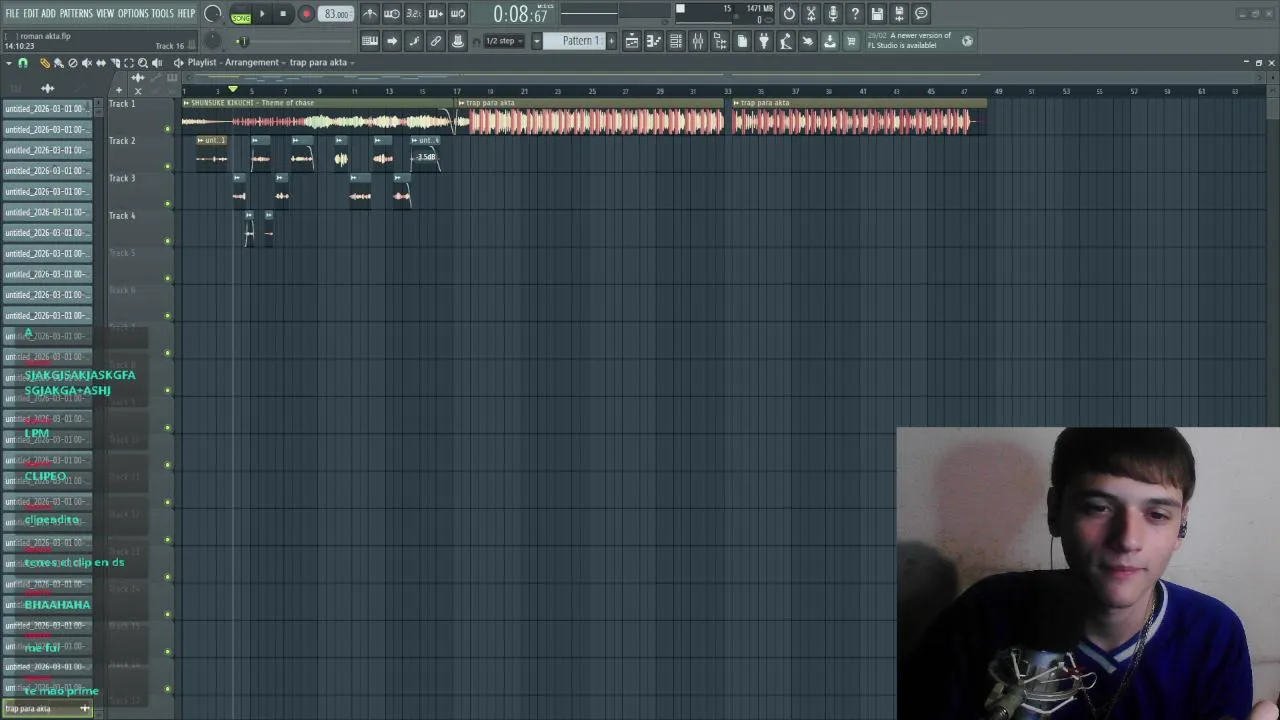Screen dimensions: 1280x720
Task: Open the PATTERNS menu
Action: point(76,13)
